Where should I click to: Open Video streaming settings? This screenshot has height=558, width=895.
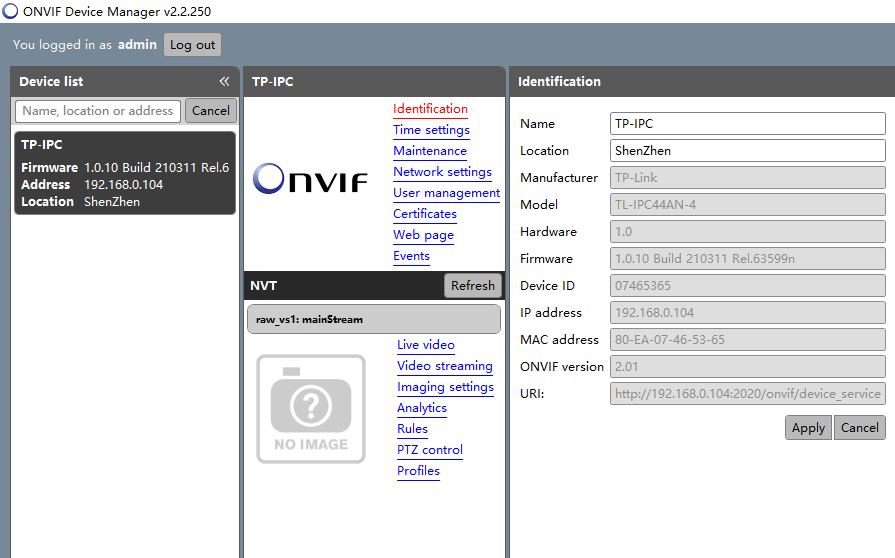[x=445, y=366]
